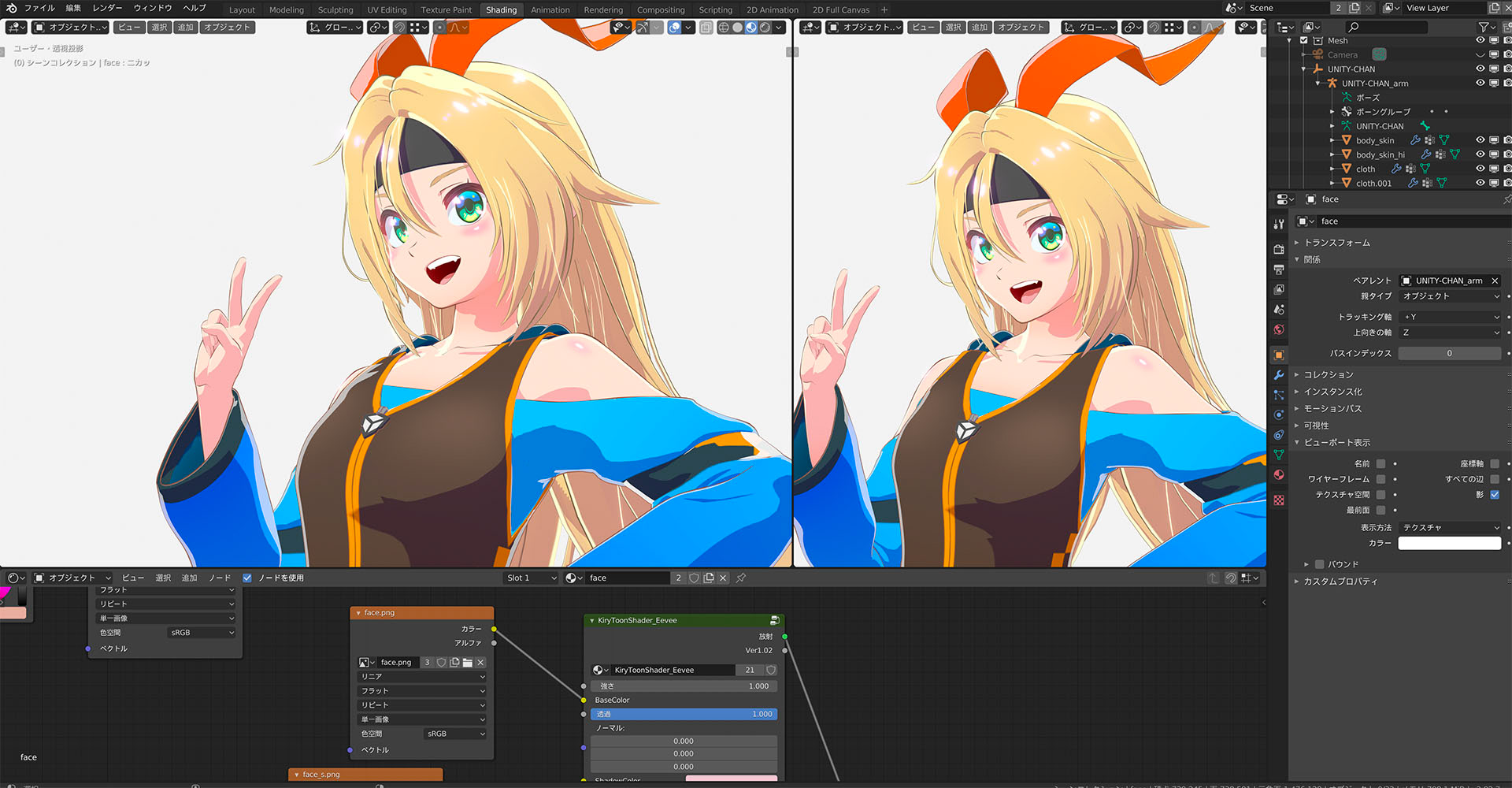Viewport: 1512px width, 788px height.
Task: Enable the 名前 display checkbox
Action: click(x=1380, y=464)
